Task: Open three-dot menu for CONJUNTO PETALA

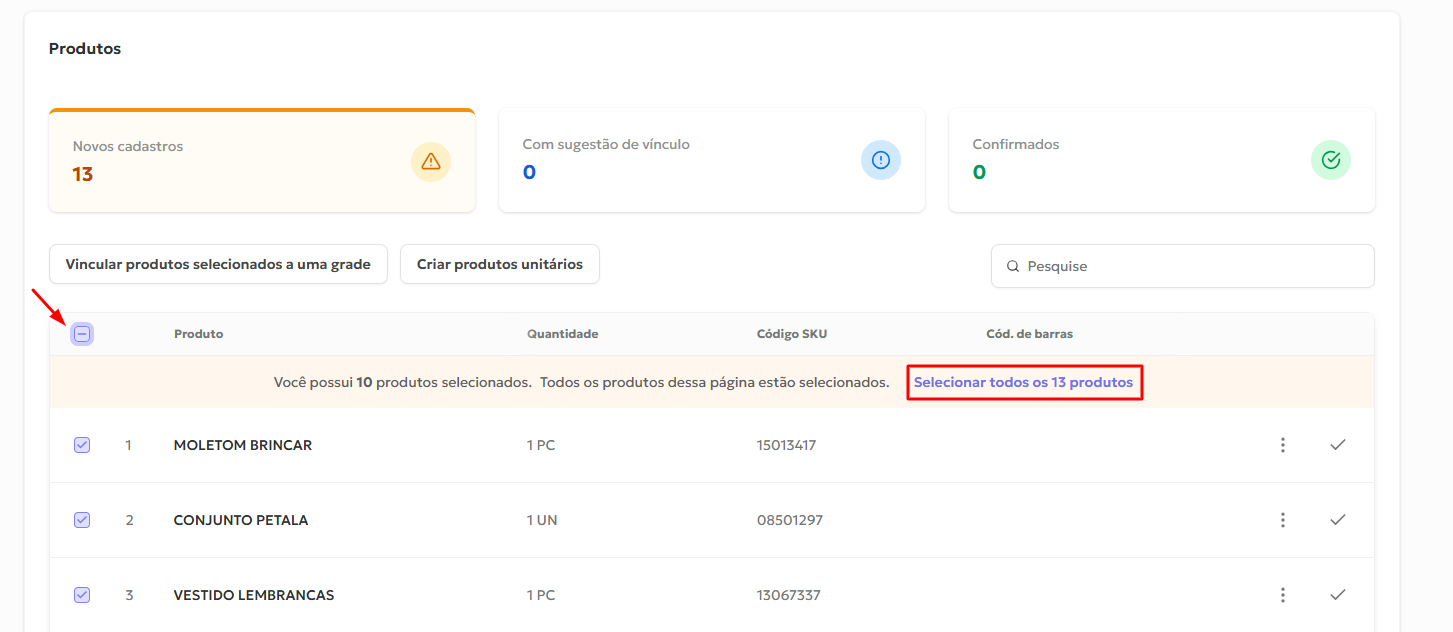Action: coord(1282,520)
